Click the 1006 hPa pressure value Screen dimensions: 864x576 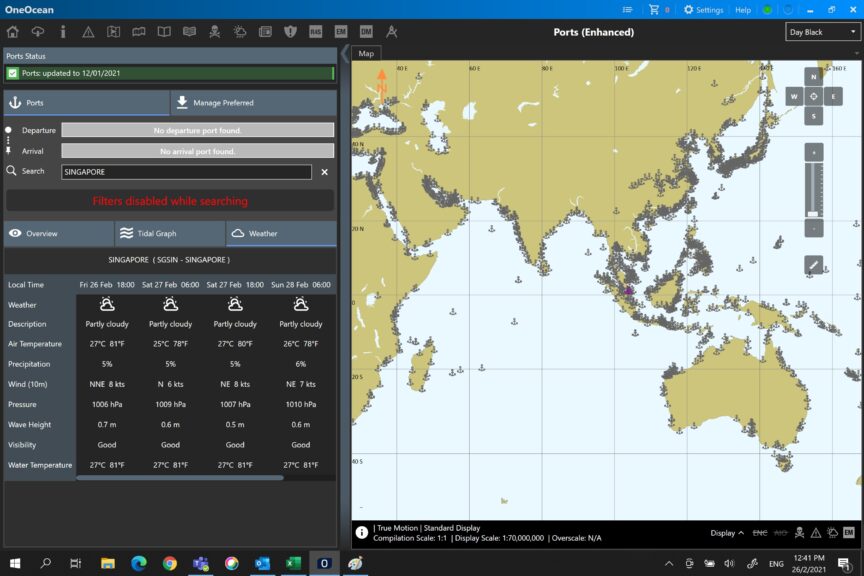click(107, 405)
